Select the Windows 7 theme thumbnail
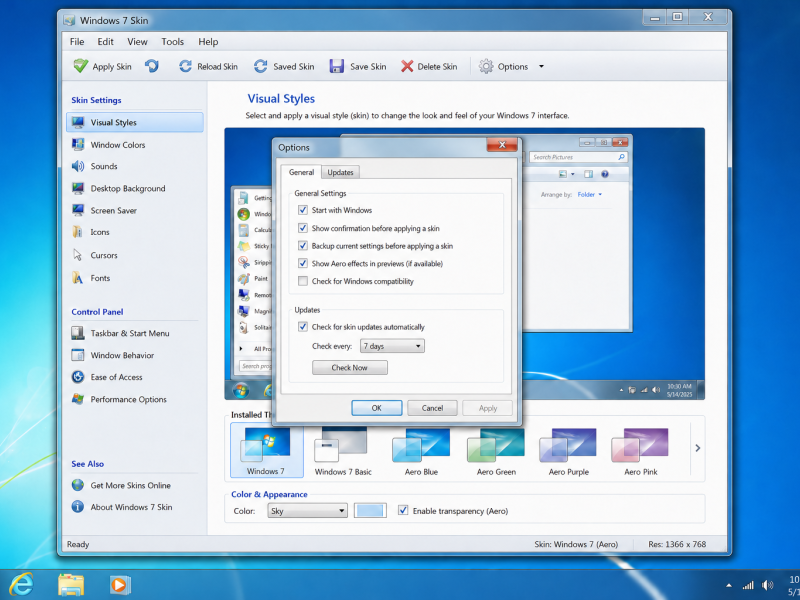The width and height of the screenshot is (800, 600). (266, 451)
